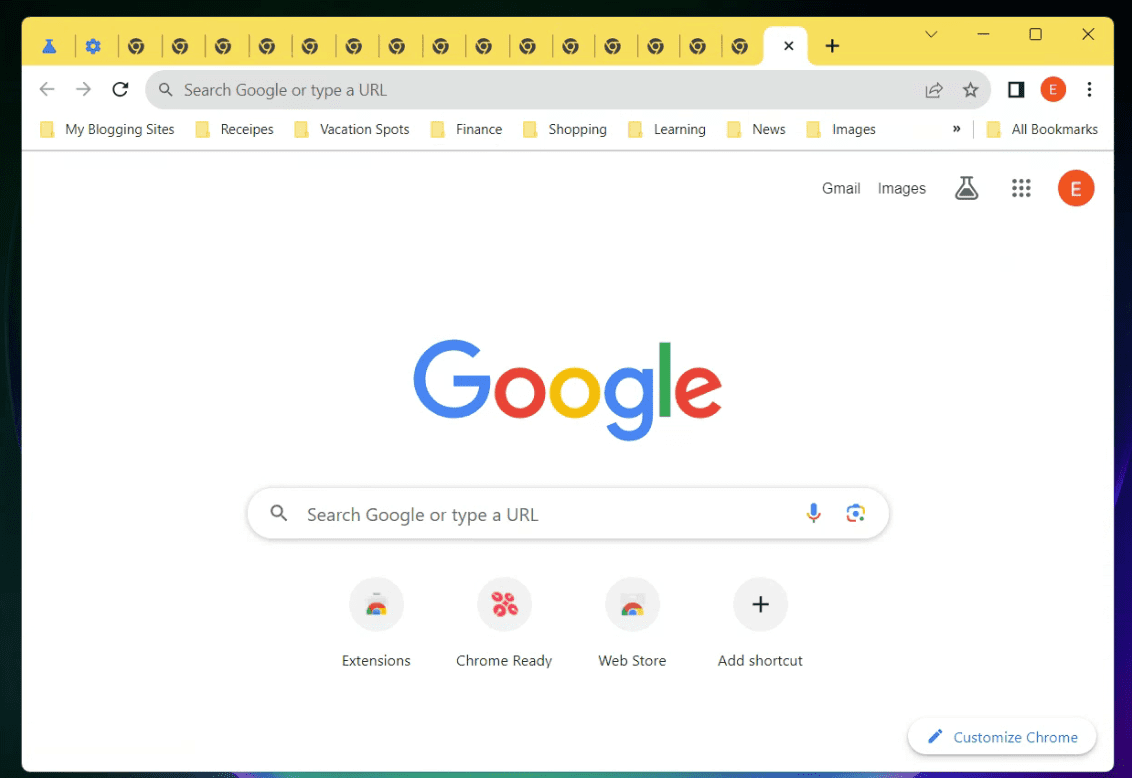
Task: Focus the Google search box
Action: click(x=567, y=514)
